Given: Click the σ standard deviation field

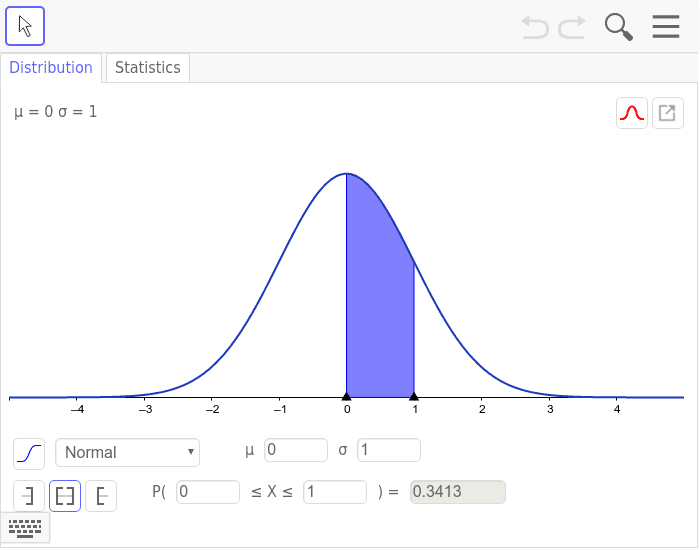Looking at the screenshot, I should tap(389, 450).
